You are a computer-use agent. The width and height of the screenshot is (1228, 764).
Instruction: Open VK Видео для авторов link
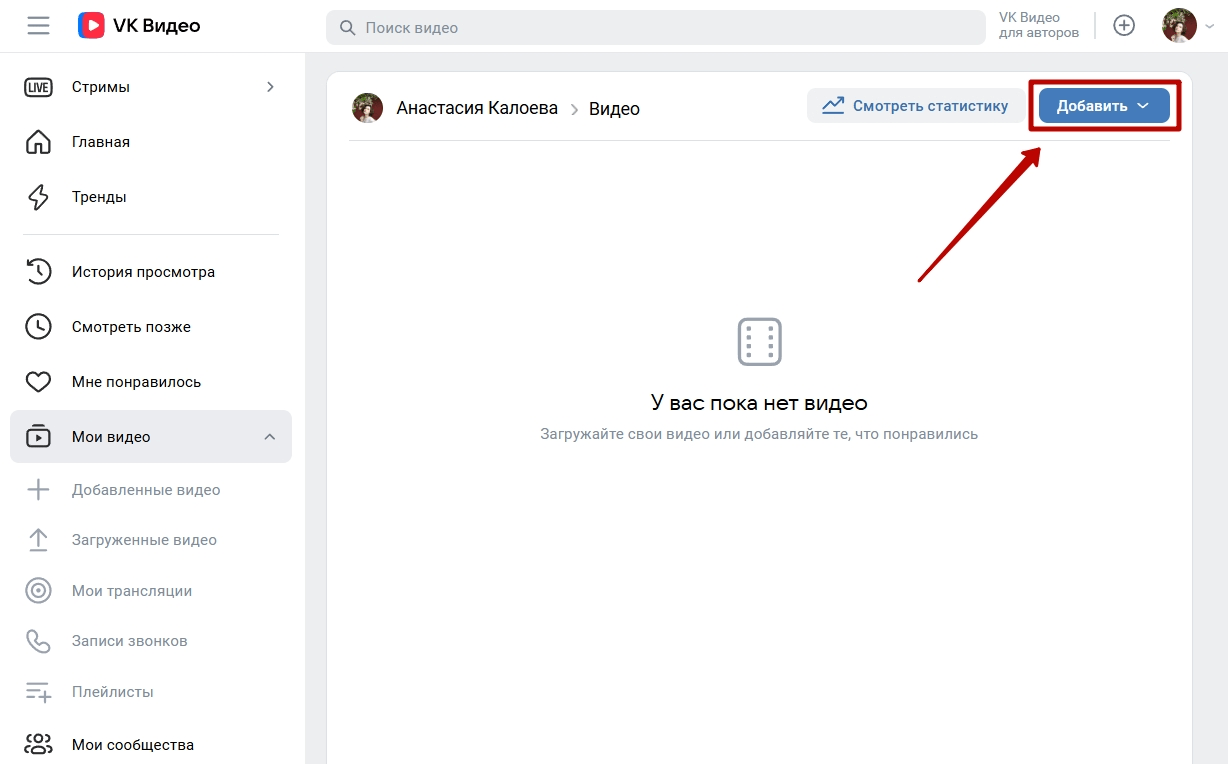1039,26
